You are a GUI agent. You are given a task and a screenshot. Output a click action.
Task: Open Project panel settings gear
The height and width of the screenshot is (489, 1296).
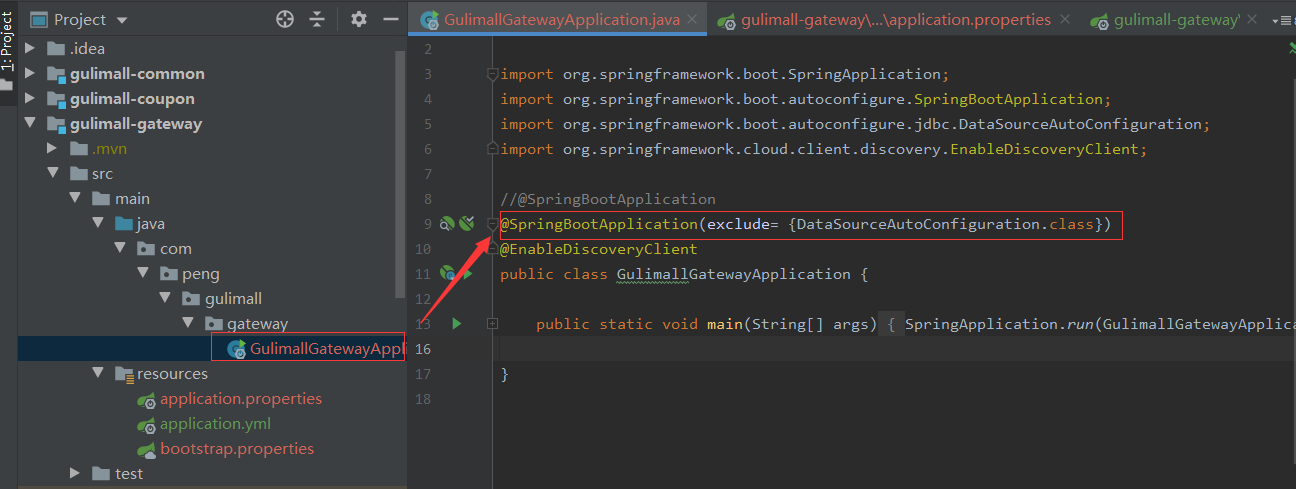[360, 19]
